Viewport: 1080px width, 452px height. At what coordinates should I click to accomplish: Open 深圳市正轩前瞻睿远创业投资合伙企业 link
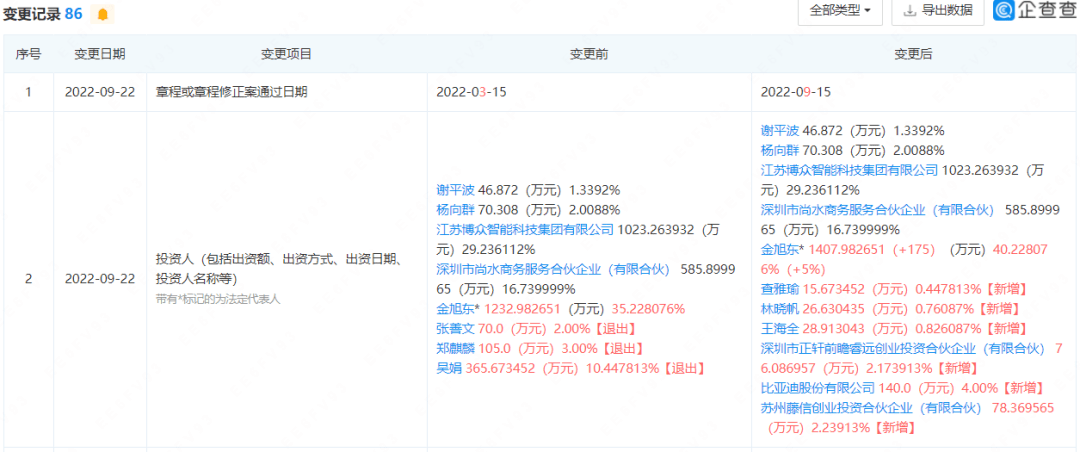click(x=902, y=349)
